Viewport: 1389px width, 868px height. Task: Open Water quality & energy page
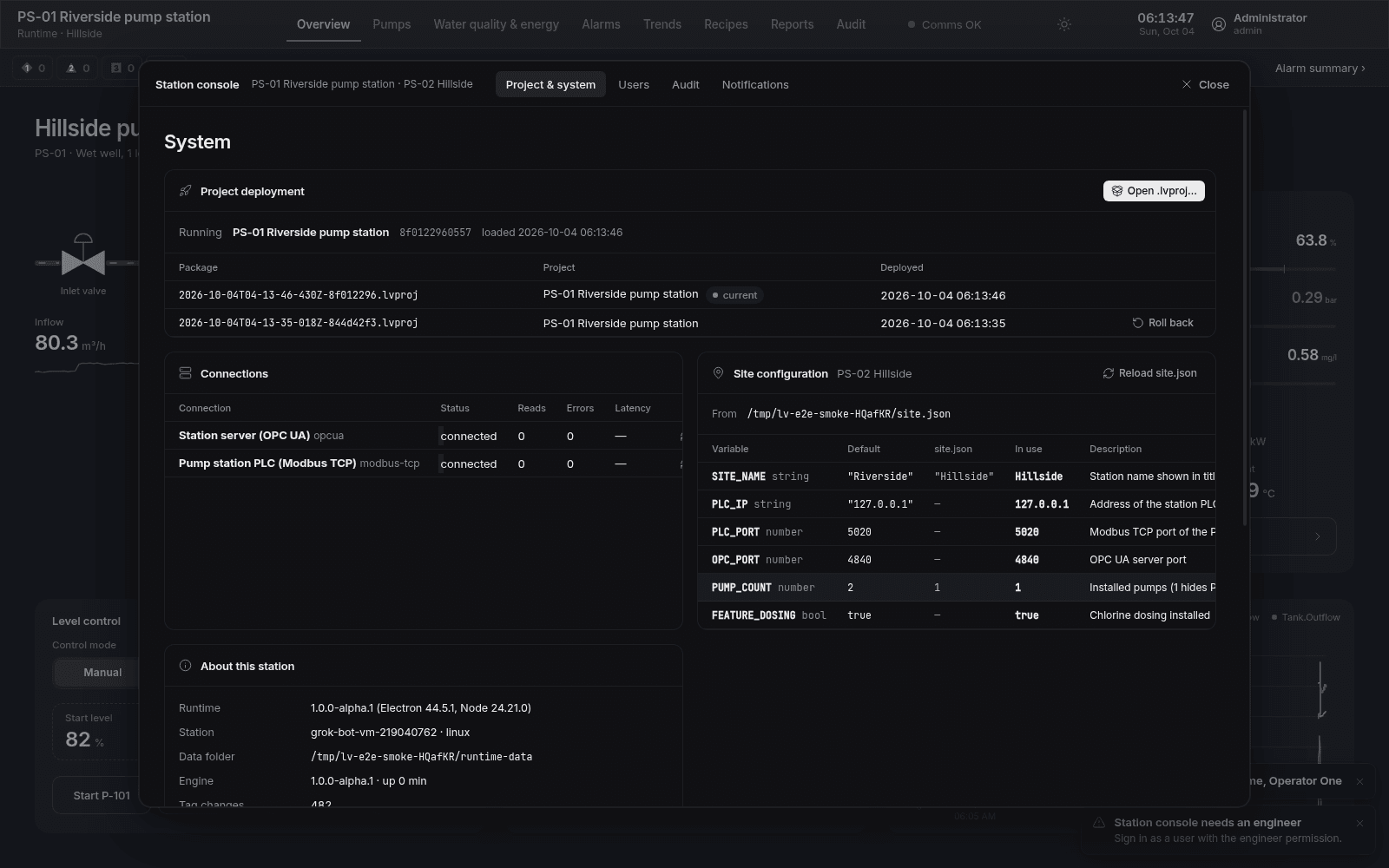pos(497,24)
